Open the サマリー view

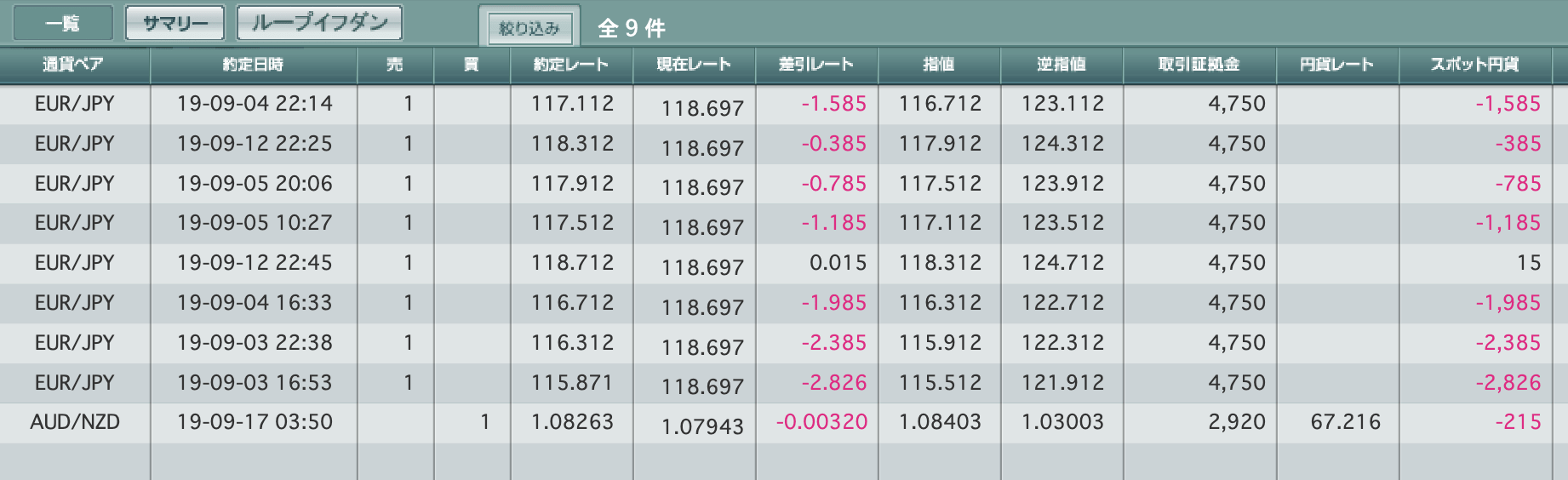[x=175, y=23]
